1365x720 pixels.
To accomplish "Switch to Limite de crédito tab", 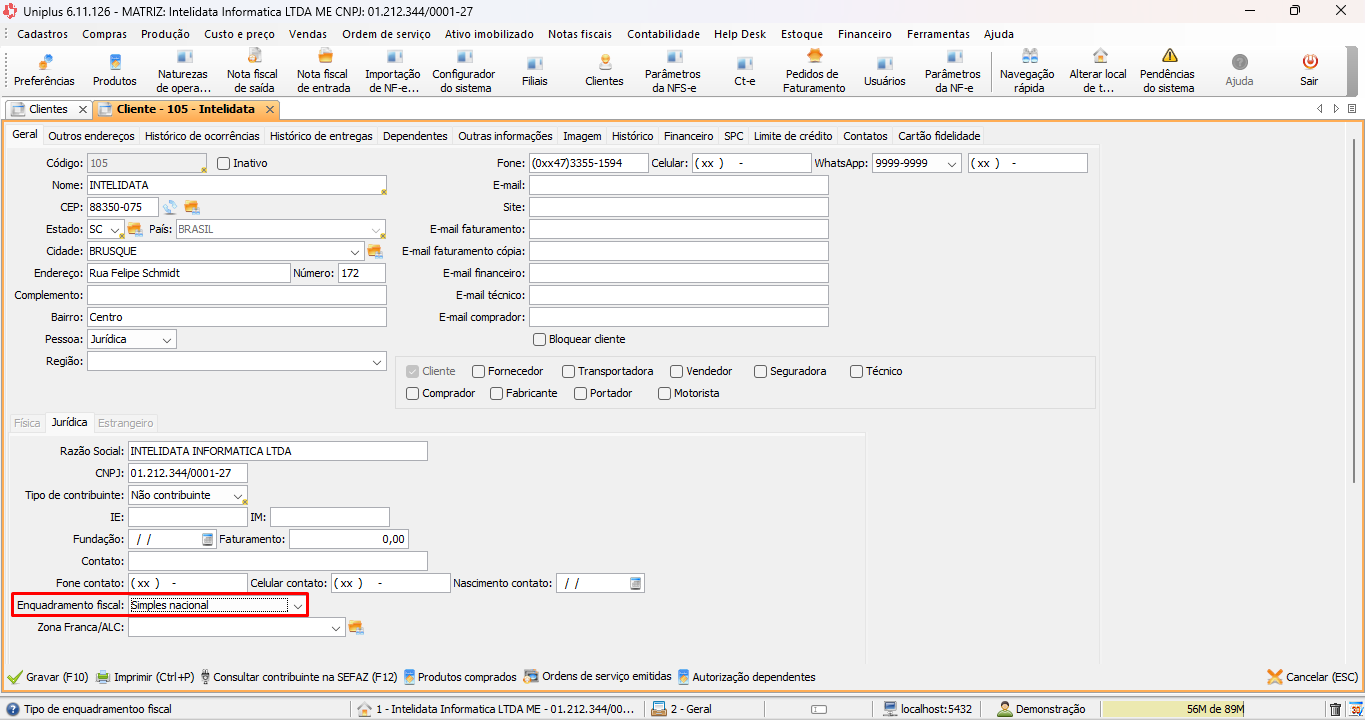I will coord(793,136).
